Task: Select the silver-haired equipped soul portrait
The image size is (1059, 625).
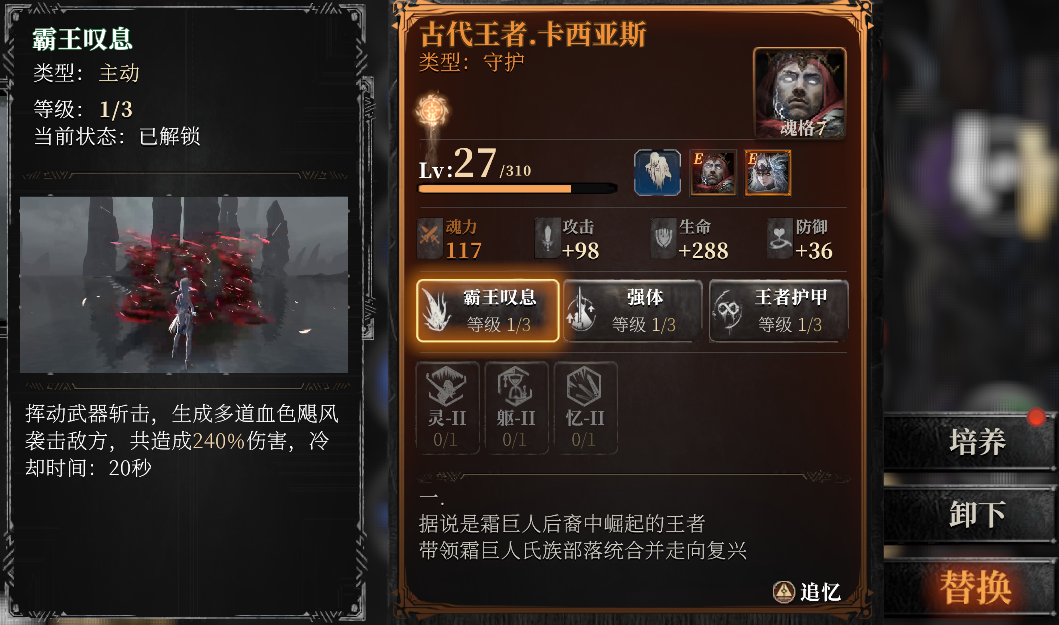Action: click(x=768, y=172)
